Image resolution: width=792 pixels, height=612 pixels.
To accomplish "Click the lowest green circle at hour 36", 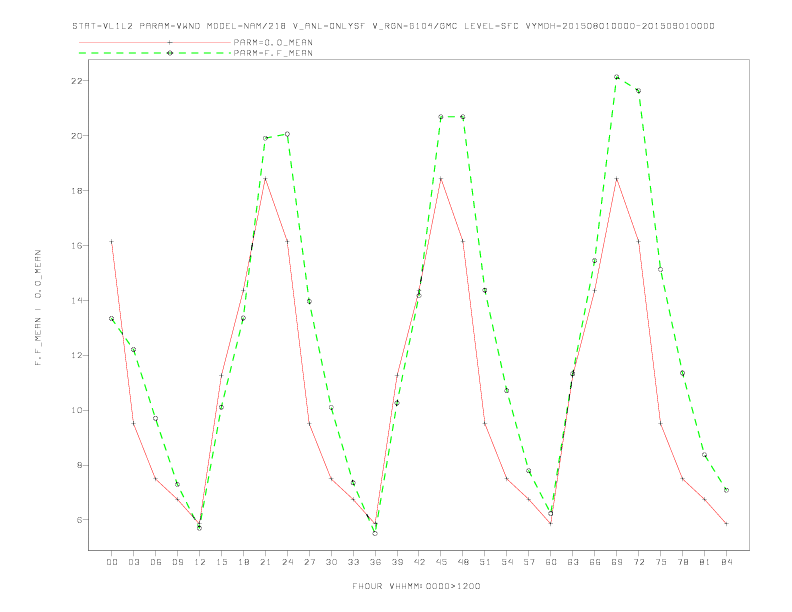I will pyautogui.click(x=375, y=533).
